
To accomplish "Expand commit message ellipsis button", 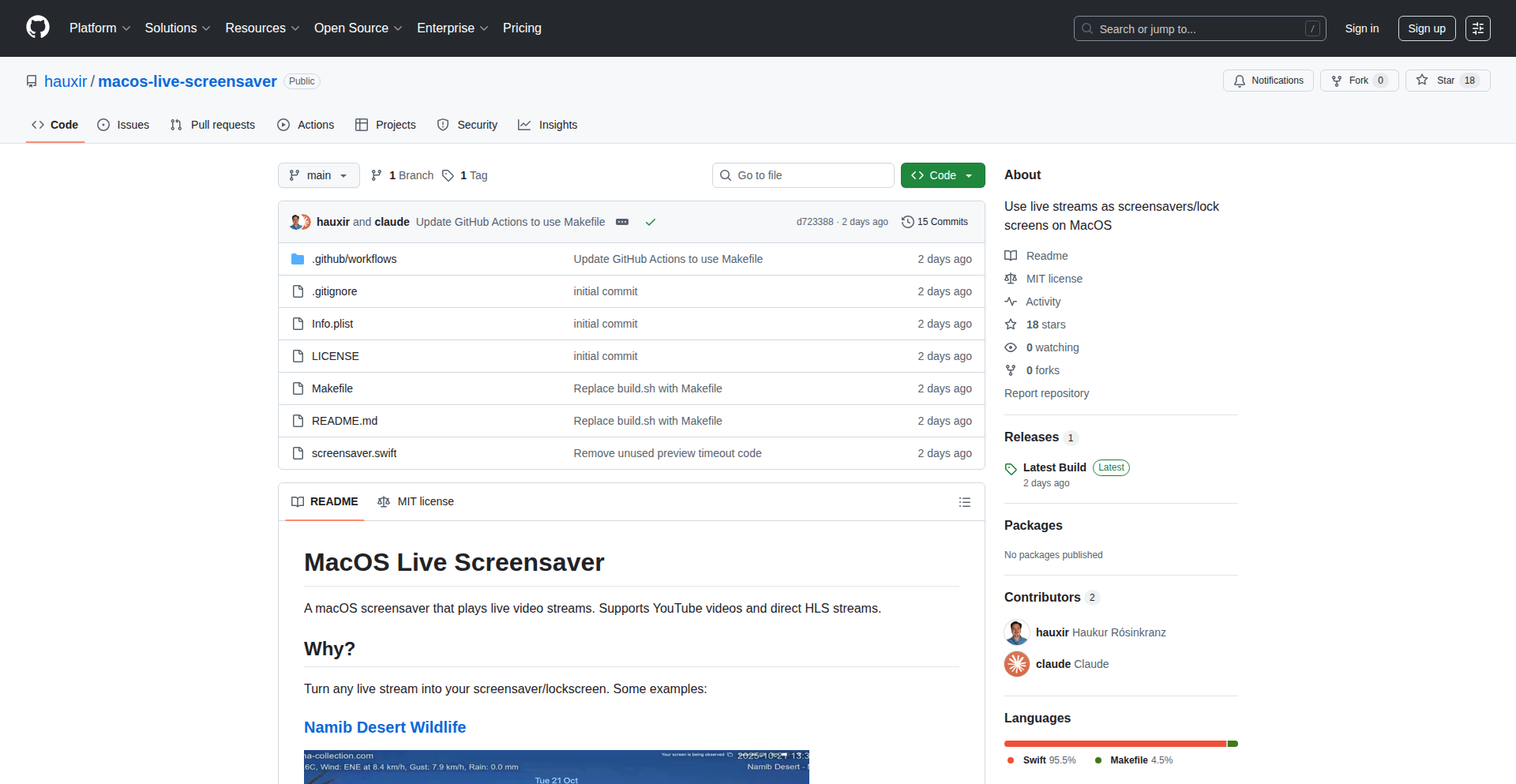I will 622,222.
